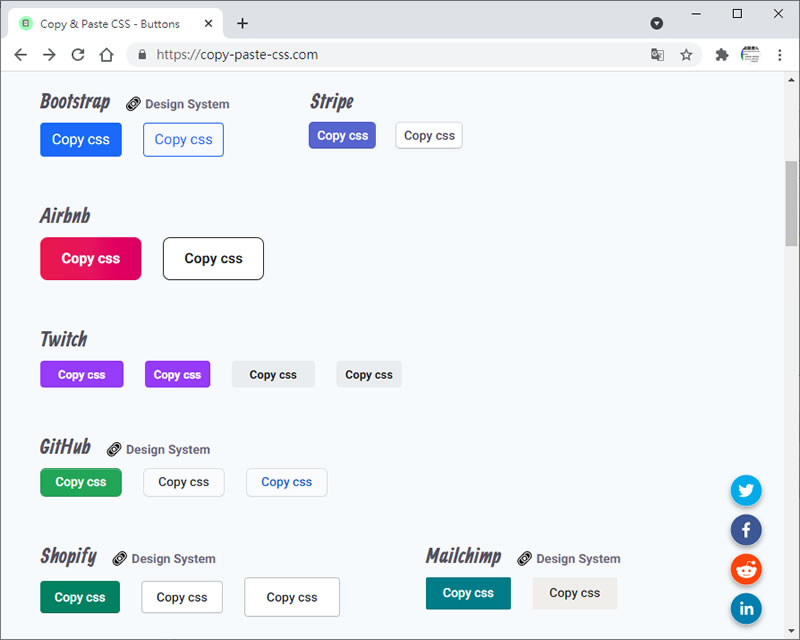This screenshot has width=800, height=640.
Task: Copy the GitHub green button CSS
Action: pos(81,482)
